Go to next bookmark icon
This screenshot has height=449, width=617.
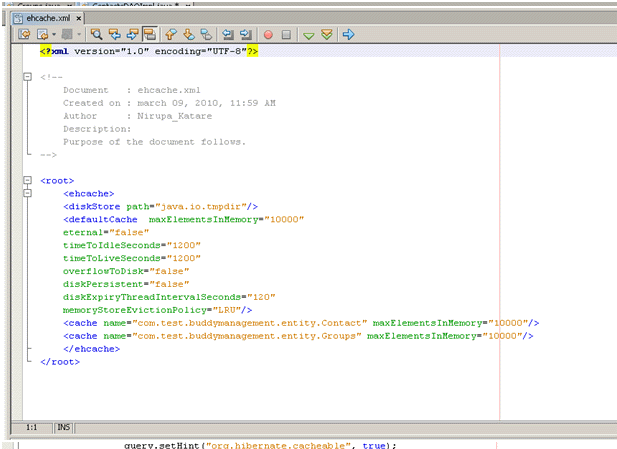click(x=189, y=35)
